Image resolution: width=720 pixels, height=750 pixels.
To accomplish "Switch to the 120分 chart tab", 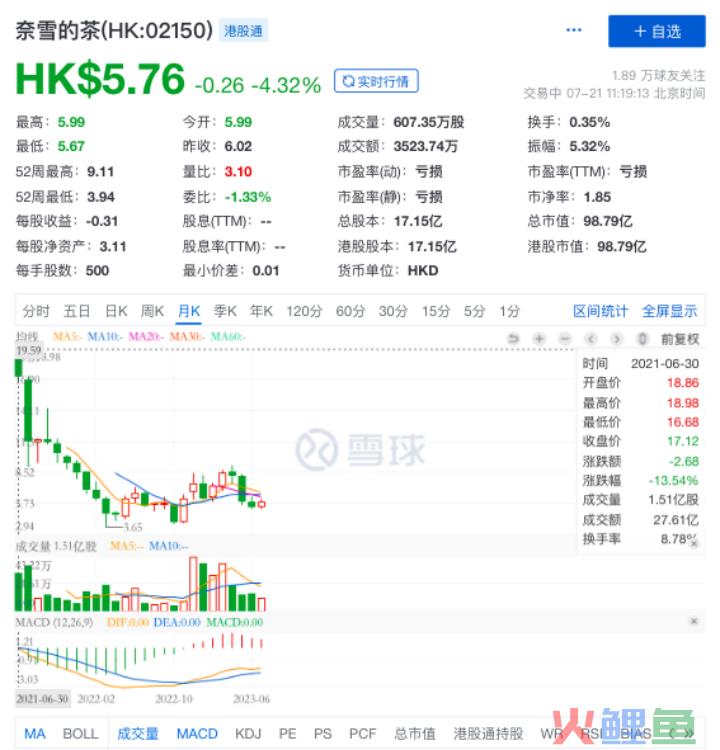I will tap(304, 311).
